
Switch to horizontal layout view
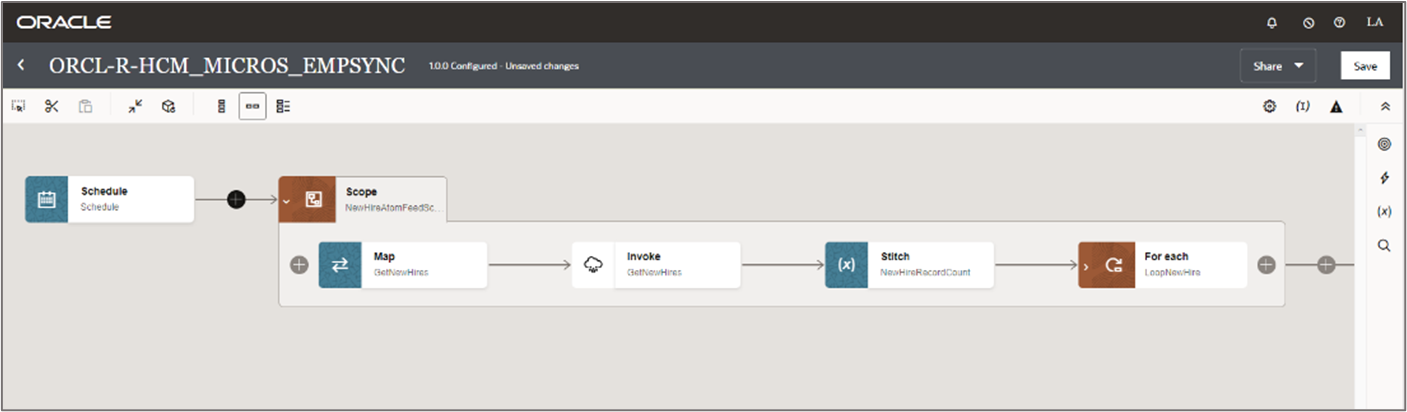(x=252, y=106)
